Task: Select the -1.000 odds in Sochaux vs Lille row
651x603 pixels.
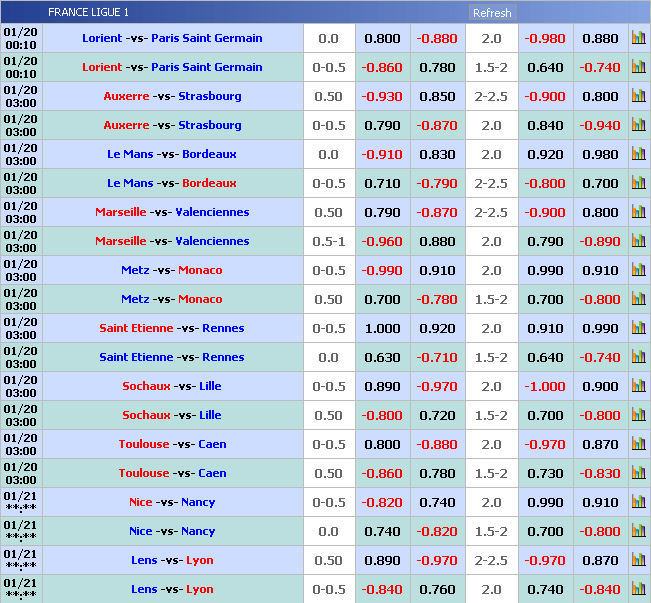Action: click(545, 386)
